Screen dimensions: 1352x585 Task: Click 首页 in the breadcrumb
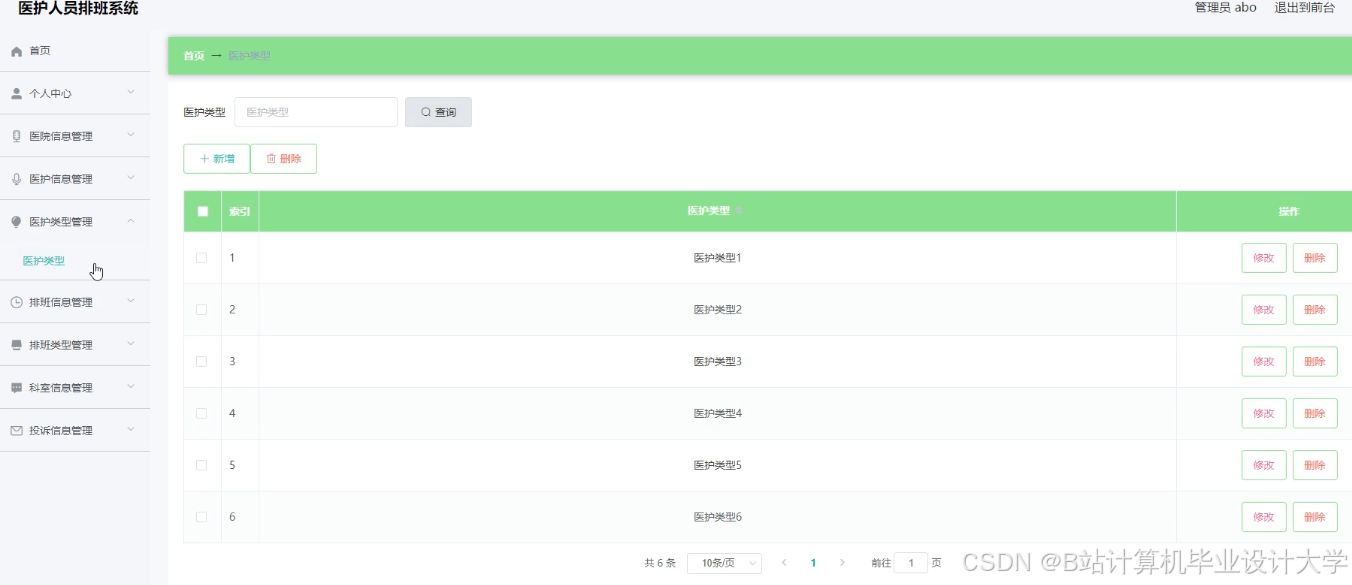[193, 56]
